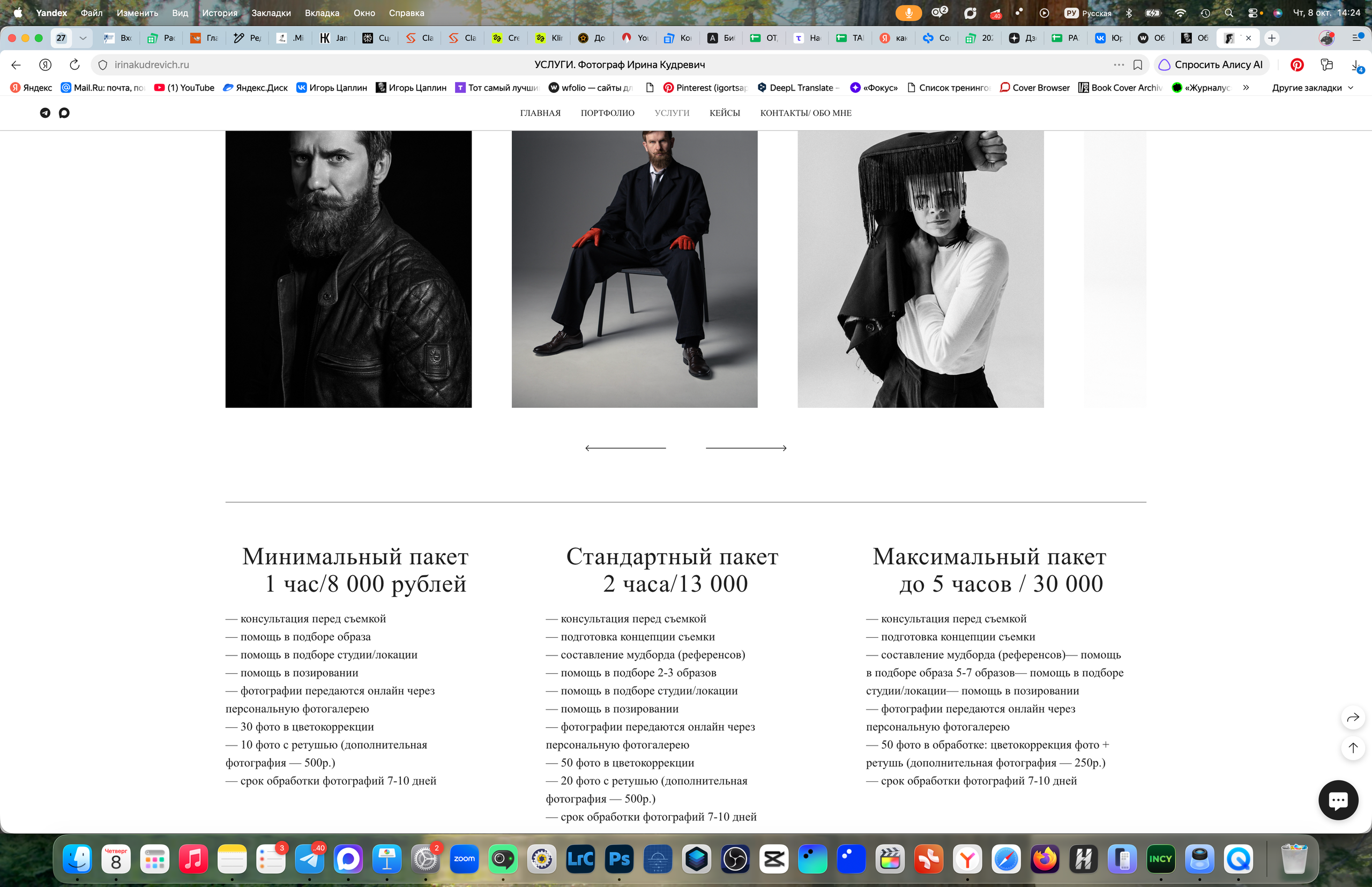
Task: Click the gallery previous arrow
Action: click(x=625, y=448)
